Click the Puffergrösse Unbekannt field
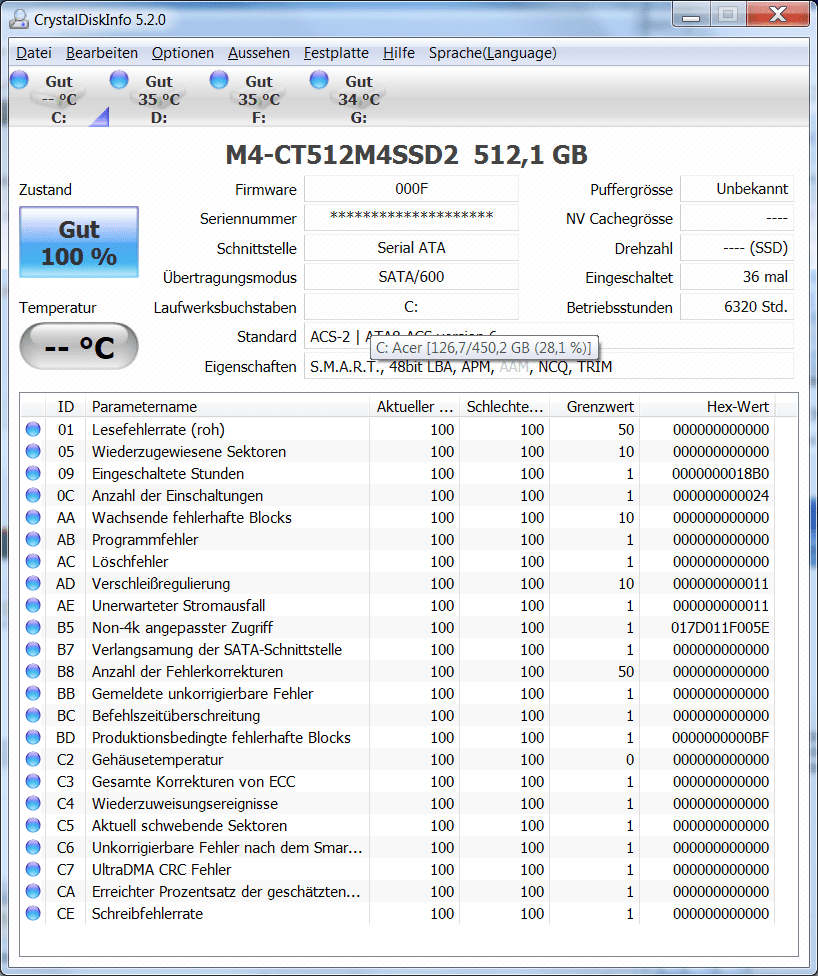The height and width of the screenshot is (976, 818). click(737, 189)
